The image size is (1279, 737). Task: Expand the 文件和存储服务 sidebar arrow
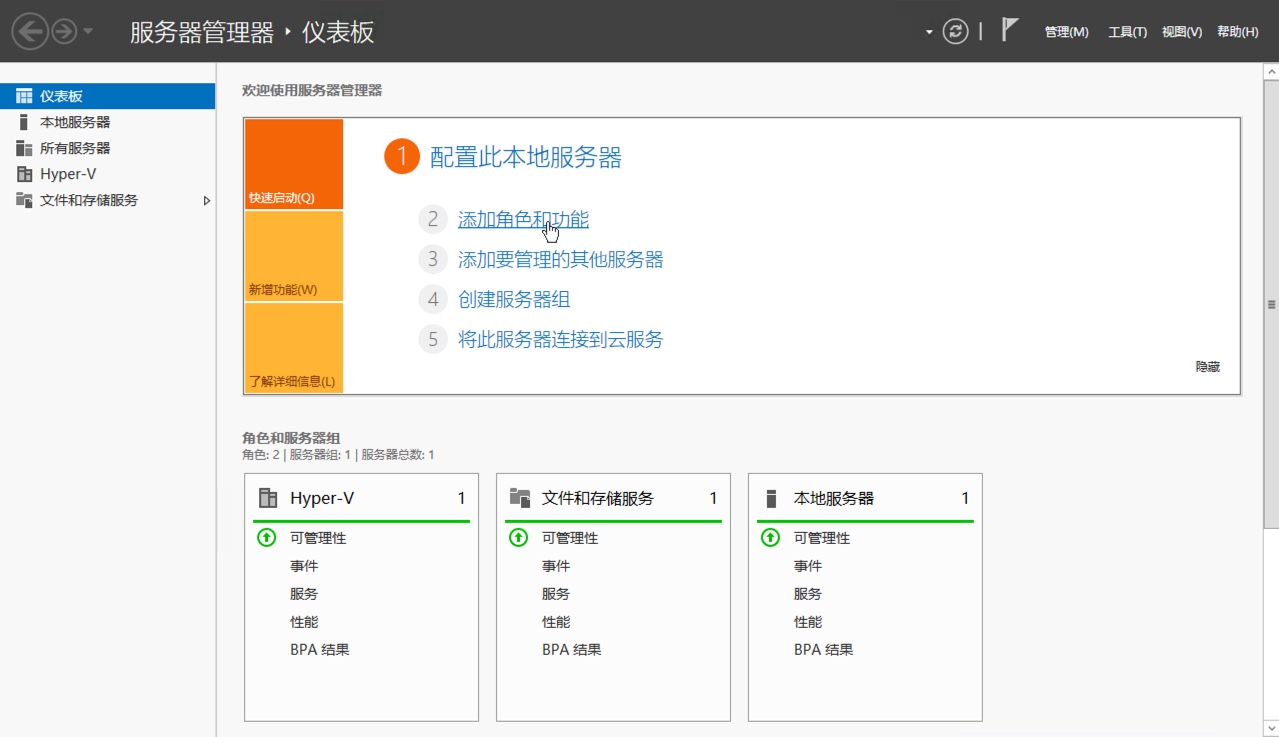pyautogui.click(x=207, y=200)
